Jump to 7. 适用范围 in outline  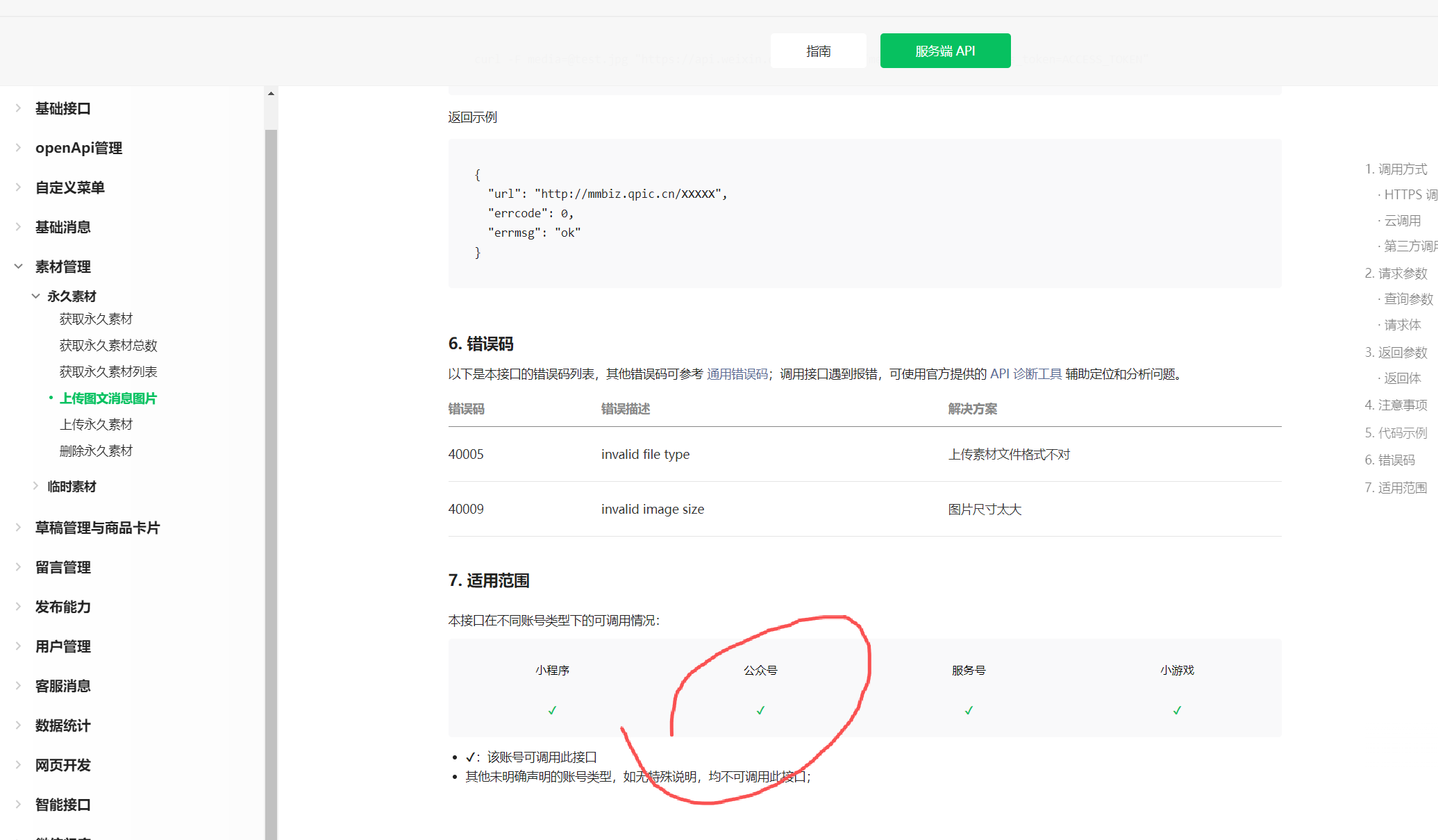(x=1396, y=488)
